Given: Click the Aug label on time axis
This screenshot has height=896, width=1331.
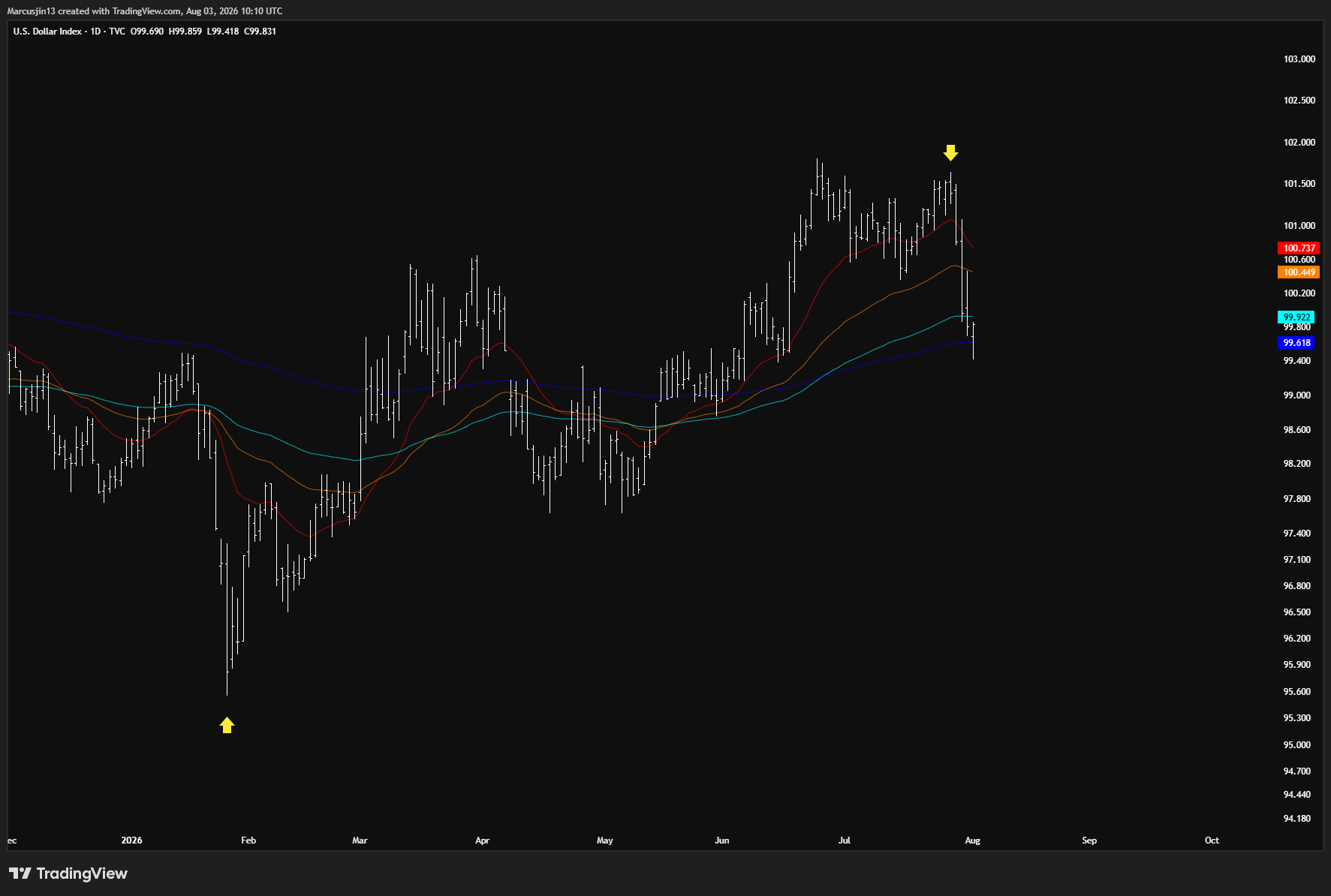Looking at the screenshot, I should click(x=972, y=840).
